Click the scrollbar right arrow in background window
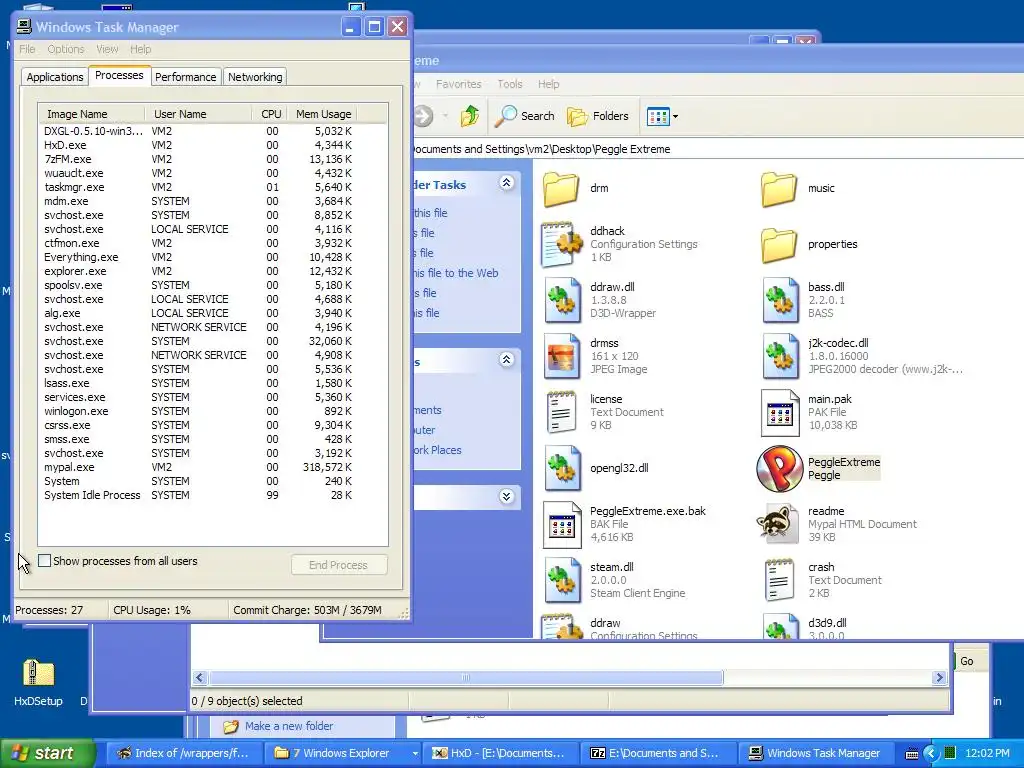The image size is (1024, 768). pos(939,677)
